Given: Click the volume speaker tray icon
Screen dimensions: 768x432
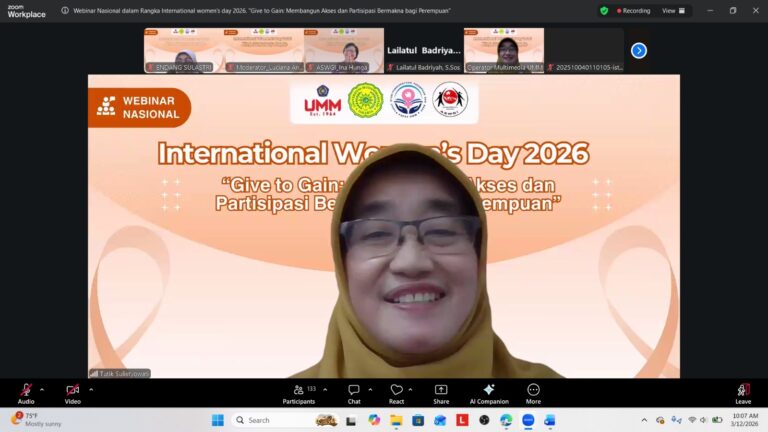Looking at the screenshot, I should coord(704,420).
